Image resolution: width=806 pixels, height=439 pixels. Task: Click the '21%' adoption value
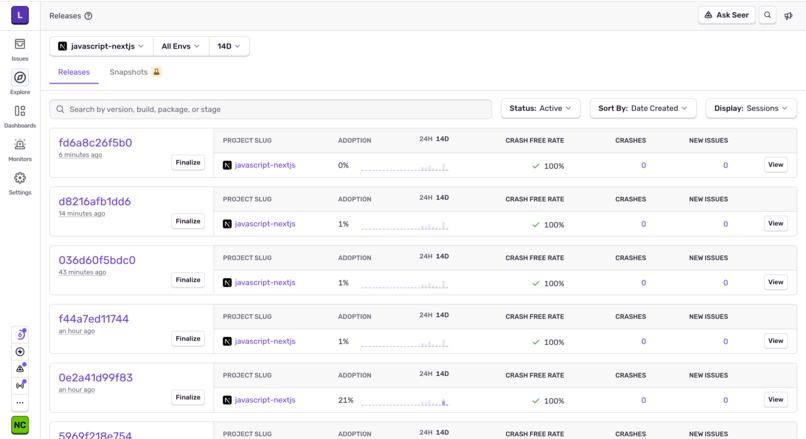pyautogui.click(x=345, y=400)
